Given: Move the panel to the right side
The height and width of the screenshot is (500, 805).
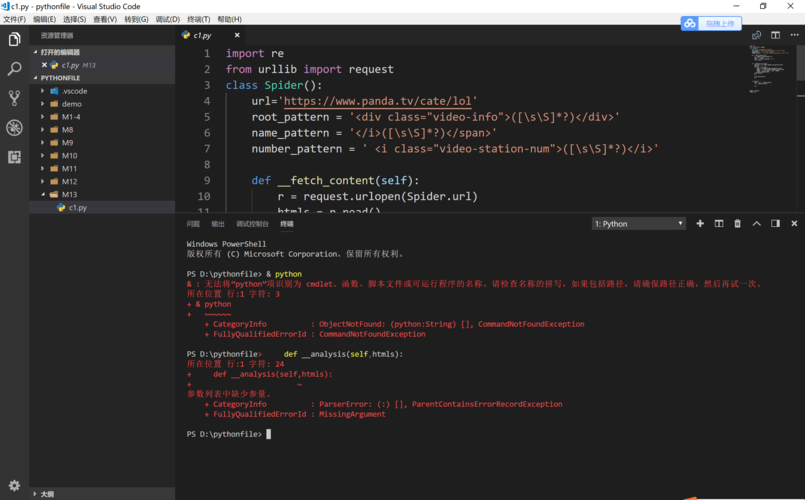Looking at the screenshot, I should (x=775, y=223).
